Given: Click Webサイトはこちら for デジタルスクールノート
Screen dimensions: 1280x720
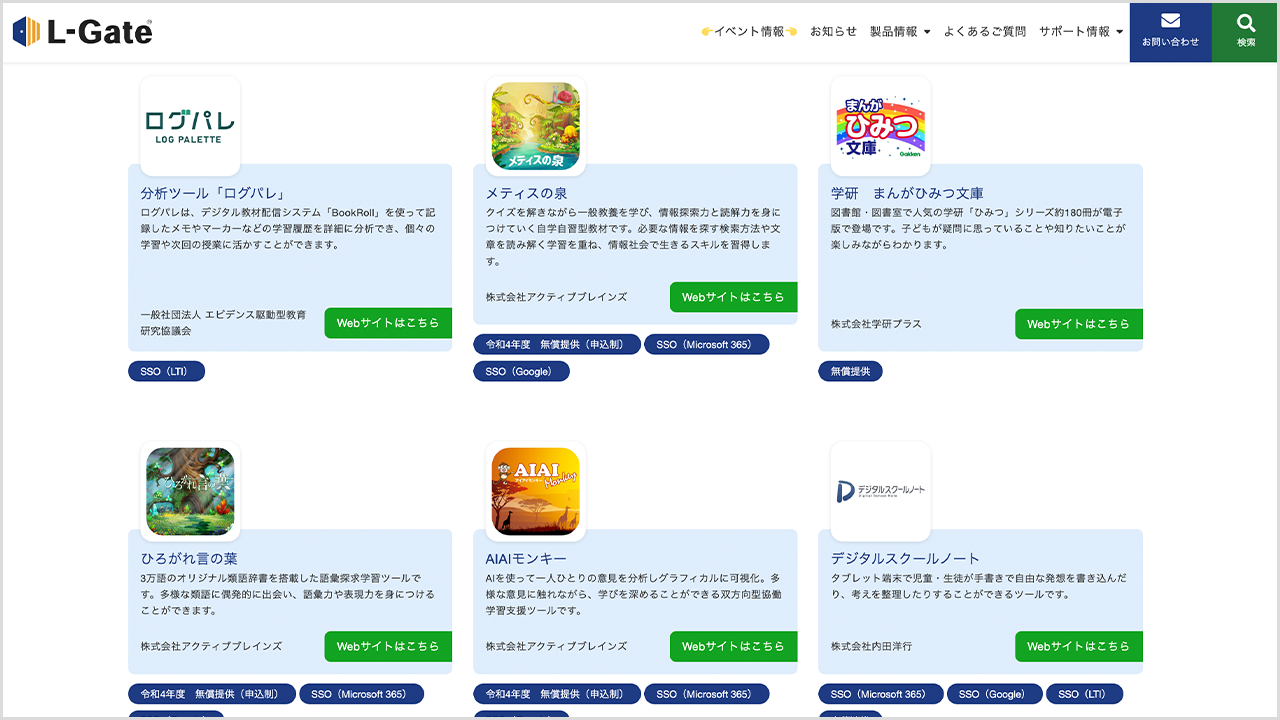Looking at the screenshot, I should coord(1078,646).
